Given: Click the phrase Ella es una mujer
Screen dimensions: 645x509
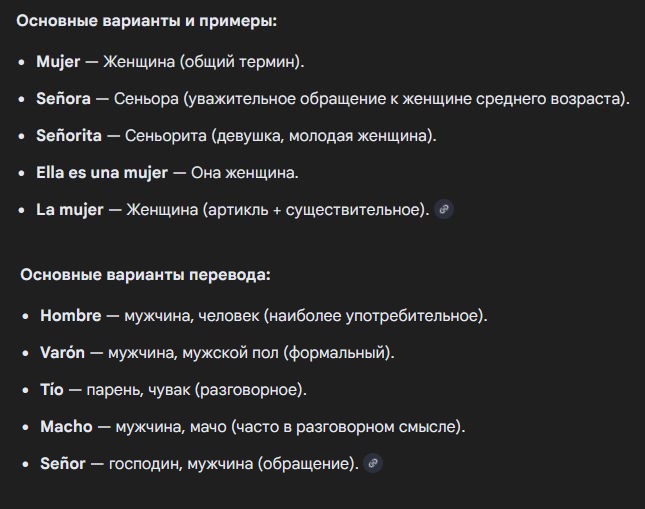Looking at the screenshot, I should pyautogui.click(x=102, y=173).
